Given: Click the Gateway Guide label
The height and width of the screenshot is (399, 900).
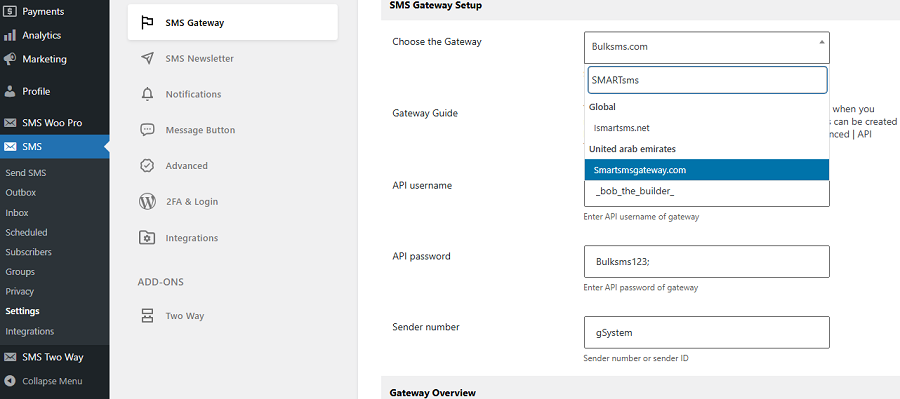Looking at the screenshot, I should coord(425,113).
